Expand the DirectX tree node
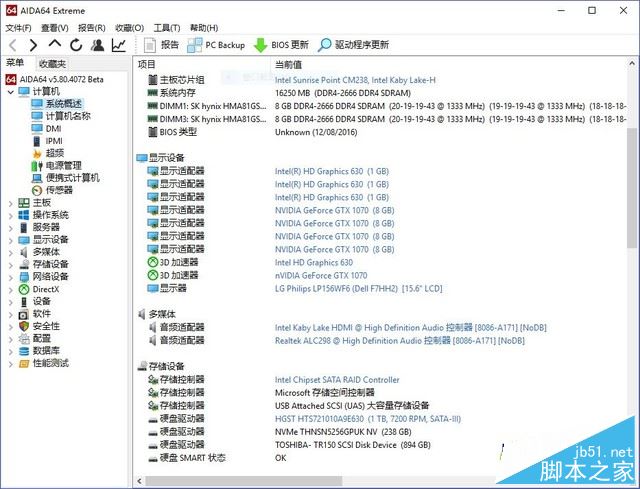640x489 pixels. point(11,289)
